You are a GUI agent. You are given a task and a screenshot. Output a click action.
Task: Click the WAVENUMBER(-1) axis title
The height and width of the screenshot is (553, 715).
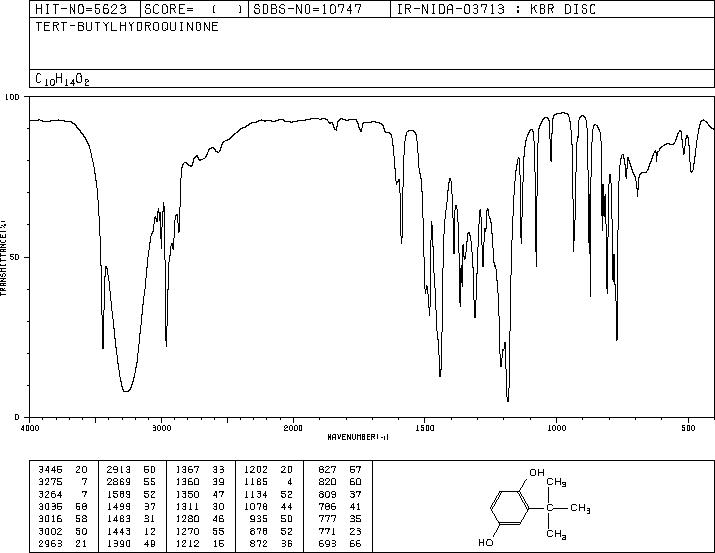358,437
